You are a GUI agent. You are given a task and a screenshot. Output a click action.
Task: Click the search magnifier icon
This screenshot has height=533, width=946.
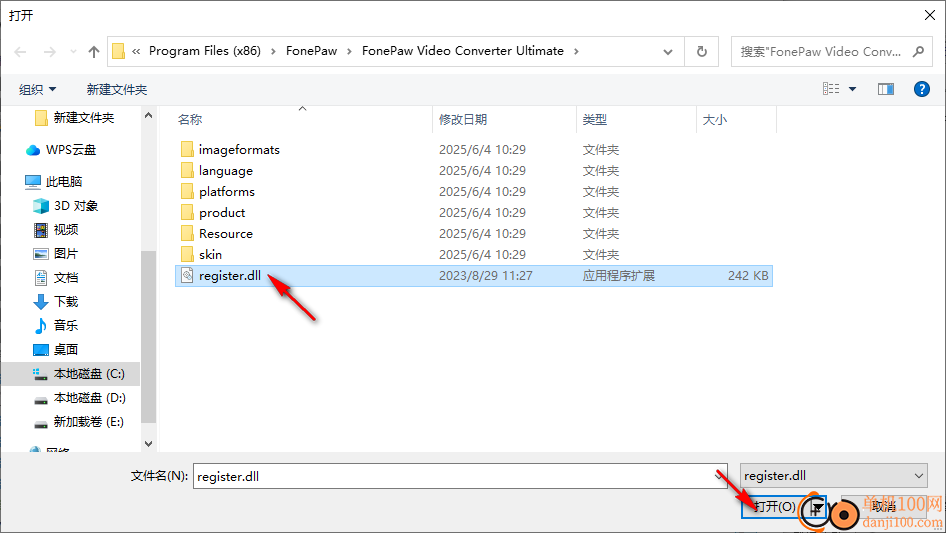click(x=918, y=52)
